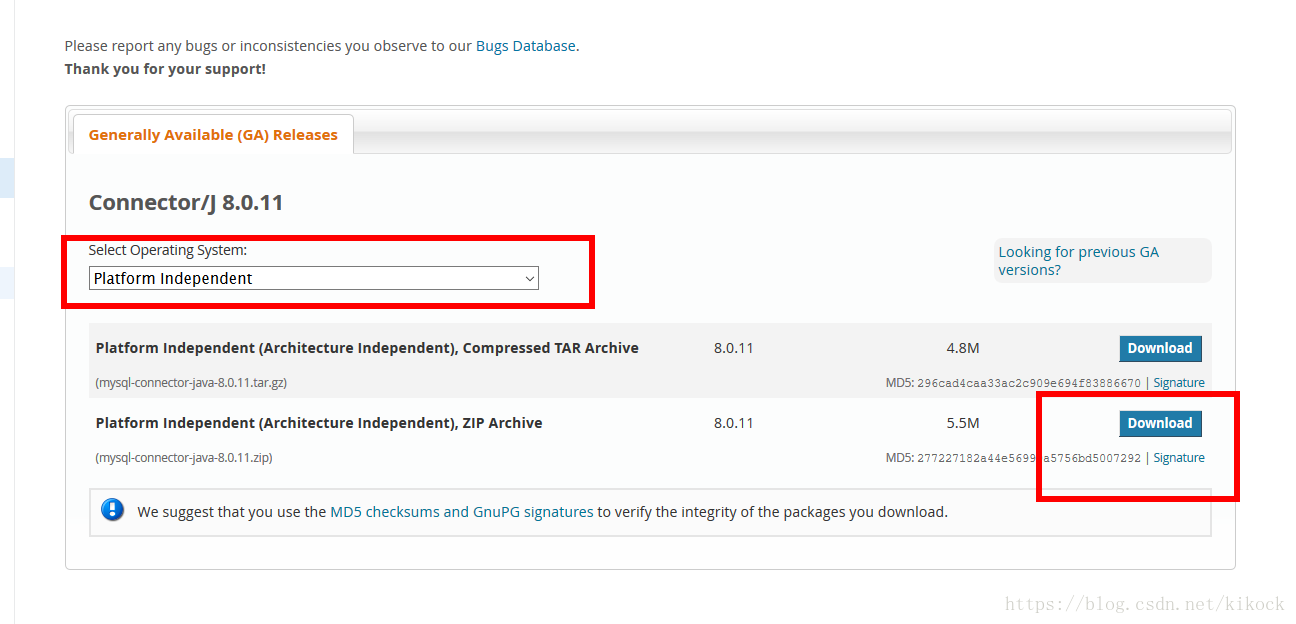Click the blue info exclamation icon

click(113, 510)
